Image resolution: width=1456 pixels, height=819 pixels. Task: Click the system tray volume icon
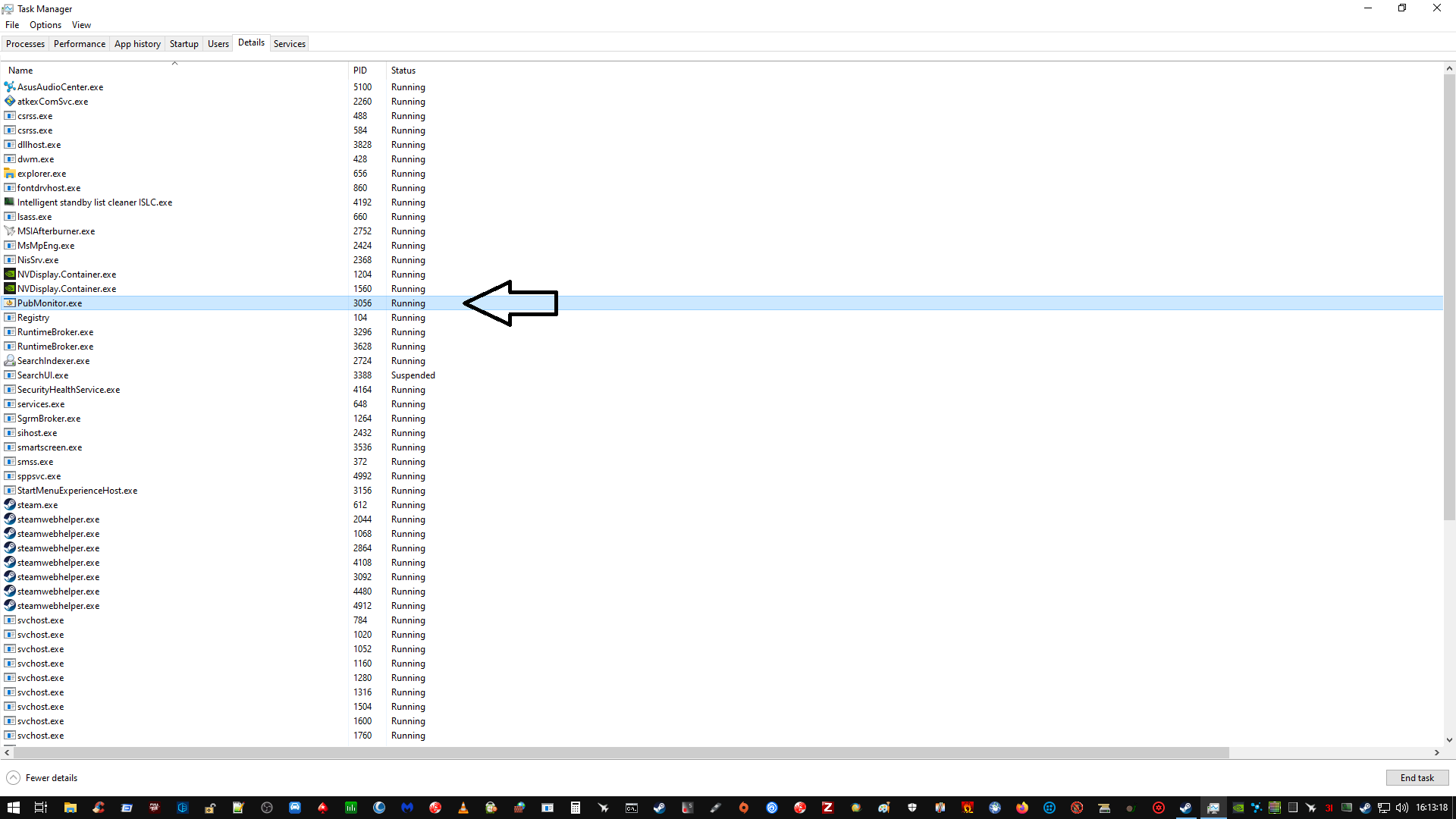pos(1401,808)
